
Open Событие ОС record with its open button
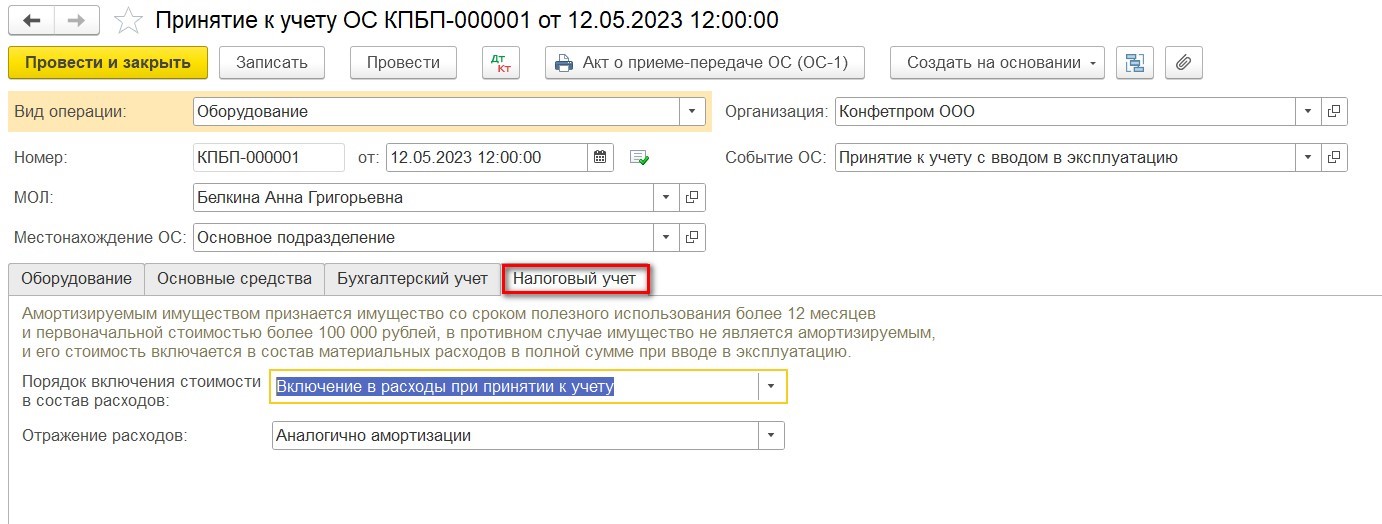[1334, 157]
